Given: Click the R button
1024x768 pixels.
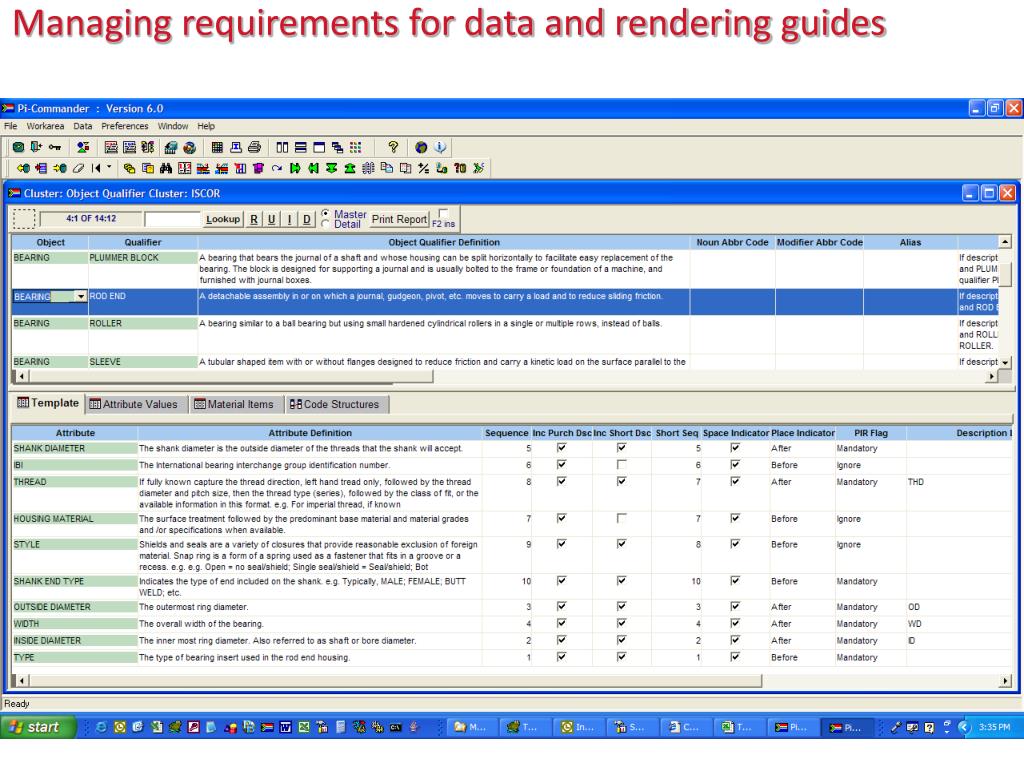Looking at the screenshot, I should [x=253, y=219].
